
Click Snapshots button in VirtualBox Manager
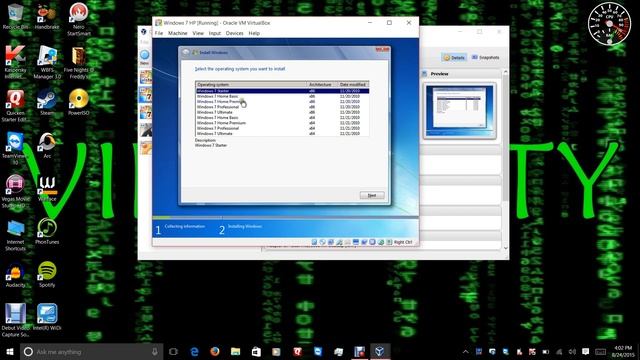pyautogui.click(x=485, y=58)
